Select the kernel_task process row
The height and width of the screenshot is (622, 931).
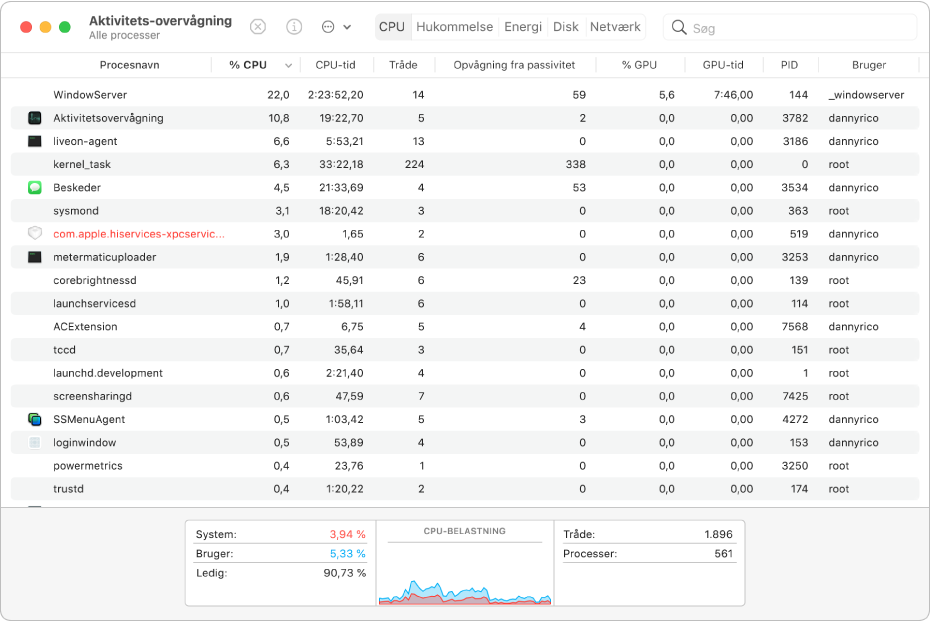pyautogui.click(x=465, y=164)
